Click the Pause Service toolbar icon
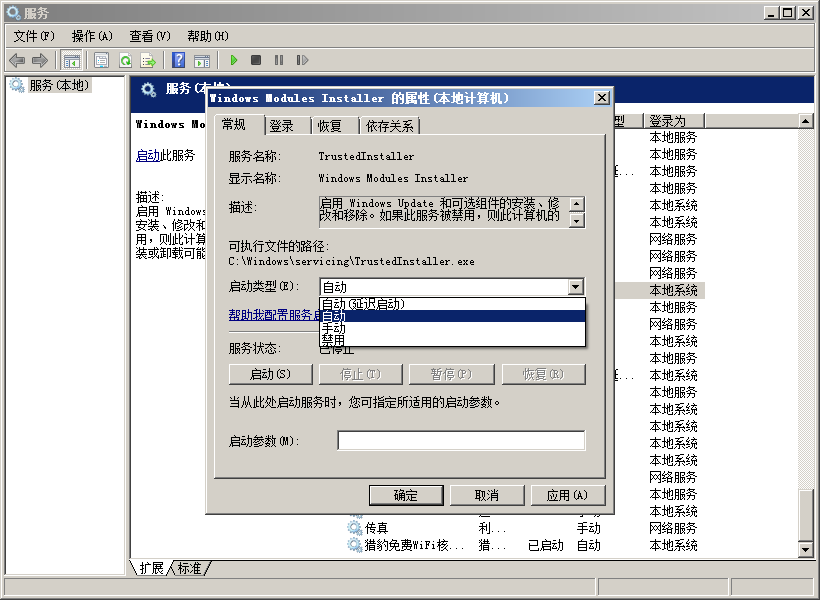 point(279,60)
